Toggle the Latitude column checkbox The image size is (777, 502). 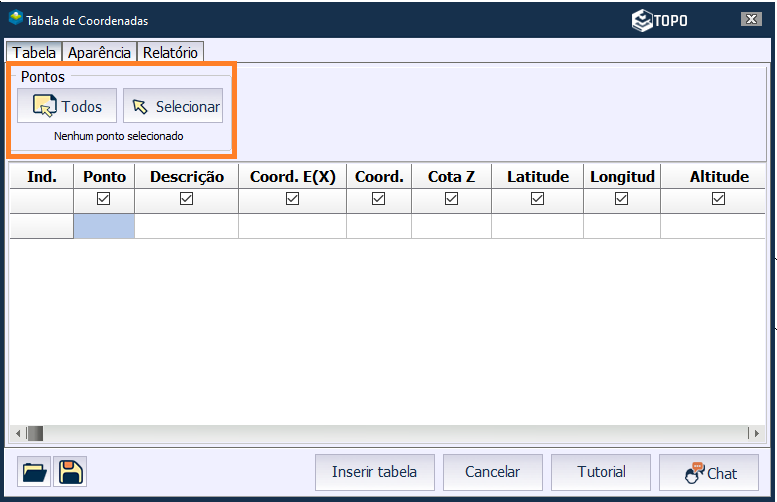(x=537, y=200)
